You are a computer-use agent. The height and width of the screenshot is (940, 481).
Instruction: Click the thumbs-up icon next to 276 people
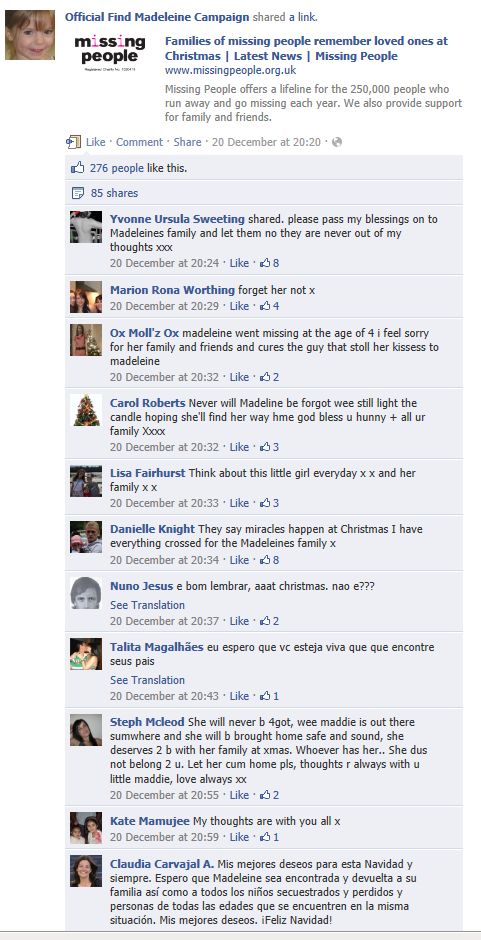(x=77, y=168)
